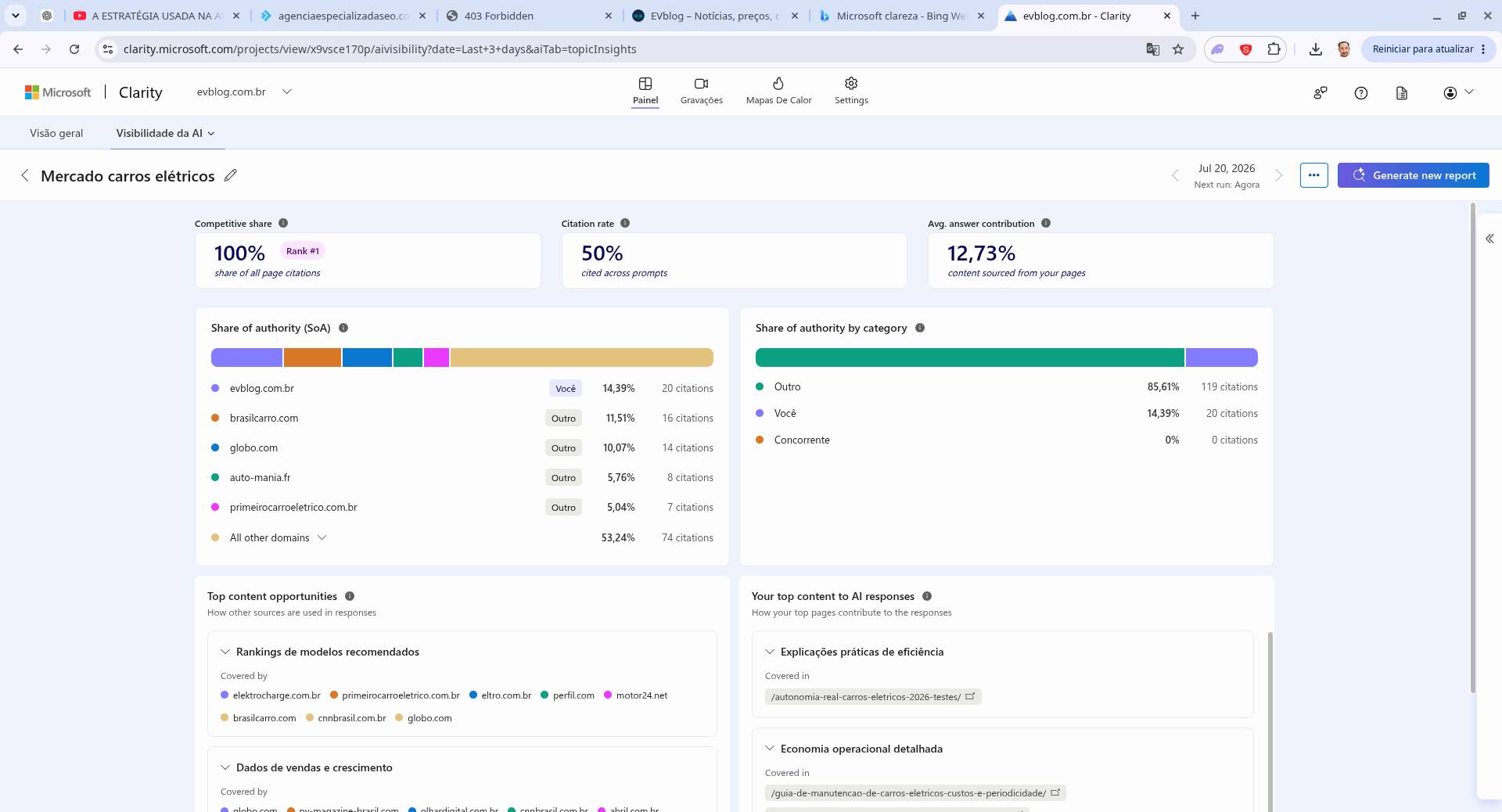Click the purple evblog.com.br bar segment
This screenshot has height=812, width=1502.
(246, 357)
